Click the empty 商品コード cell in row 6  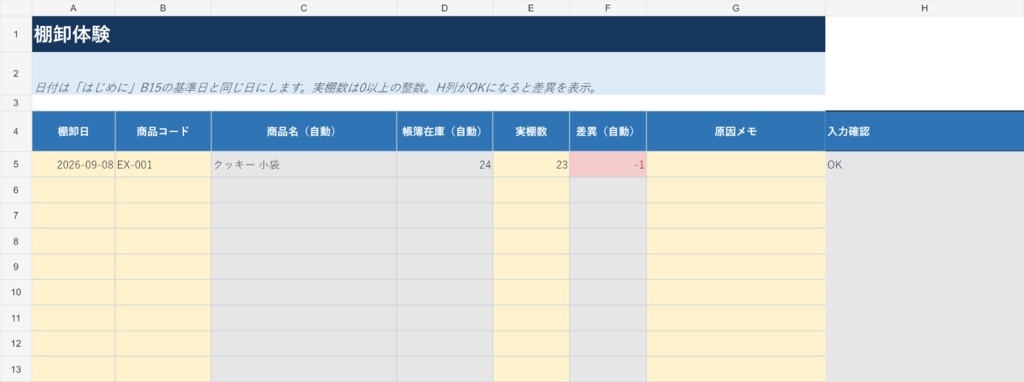163,190
